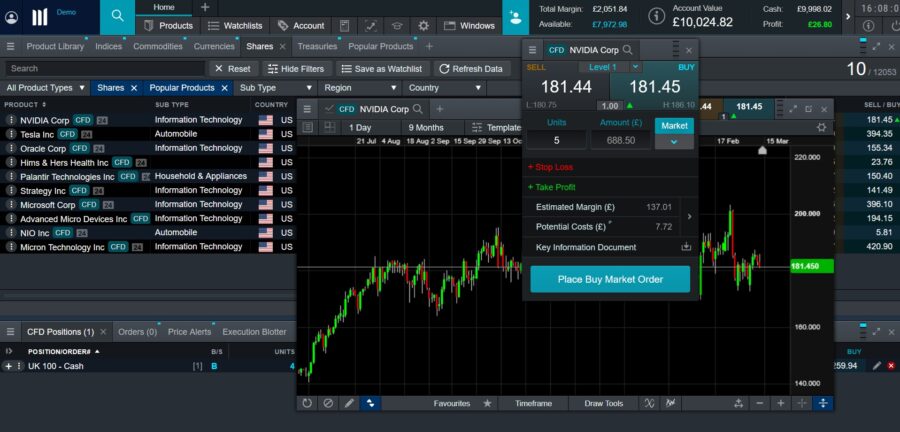Switch to the Commodities tab
900x432 pixels.
[x=158, y=46]
